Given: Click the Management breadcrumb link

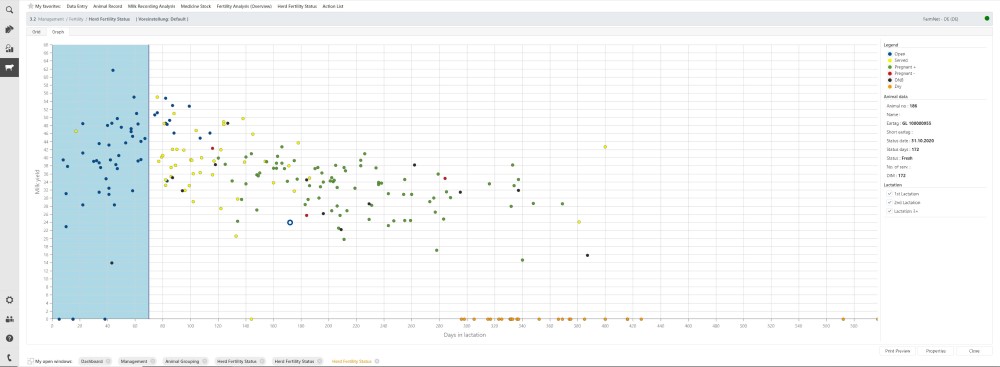Looking at the screenshot, I should [x=52, y=19].
